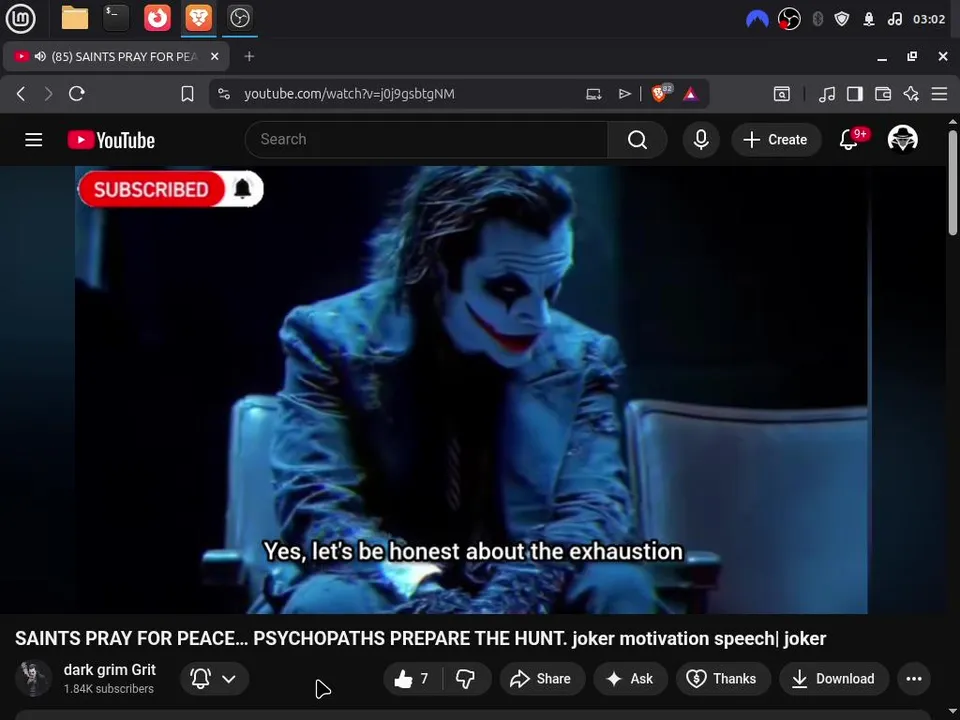Open the Brave hamburger main menu
Screen dimensions: 960x720
939,94
